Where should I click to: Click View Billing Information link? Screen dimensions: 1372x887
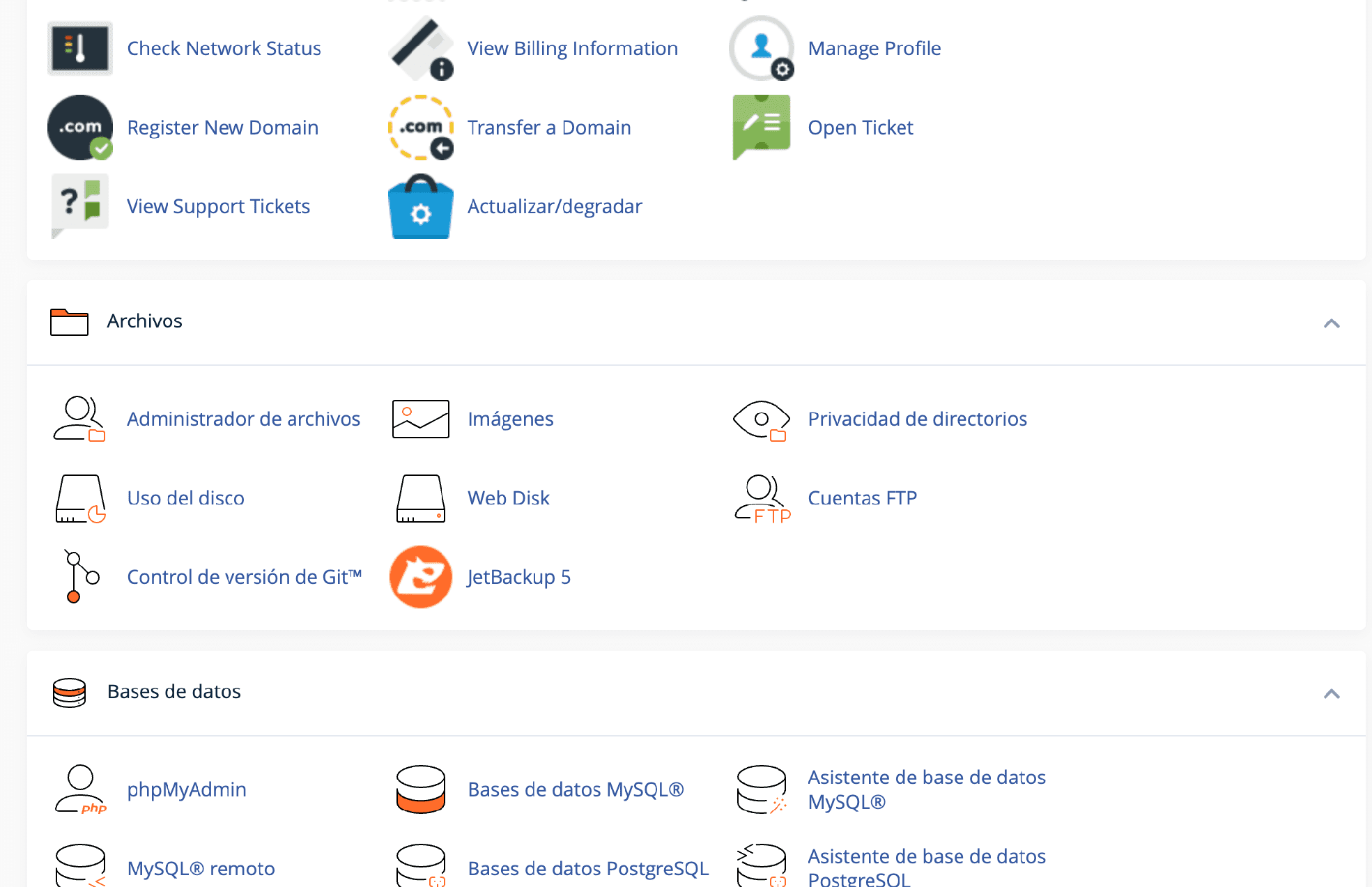coord(572,49)
